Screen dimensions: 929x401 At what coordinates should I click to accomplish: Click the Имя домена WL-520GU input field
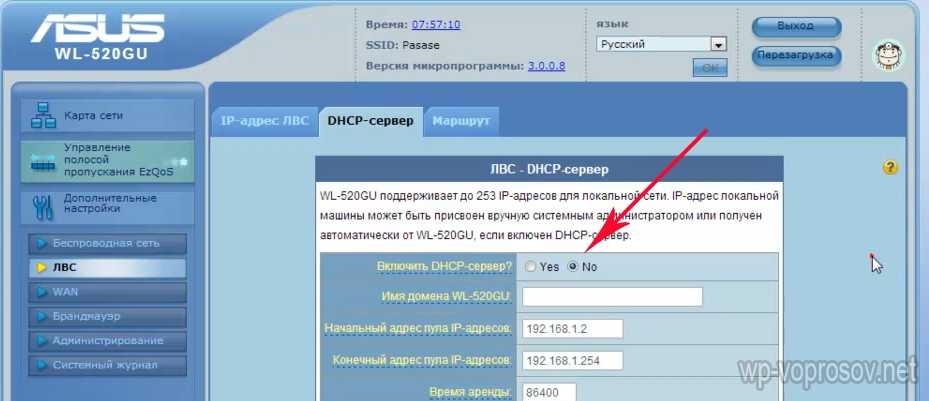click(612, 297)
